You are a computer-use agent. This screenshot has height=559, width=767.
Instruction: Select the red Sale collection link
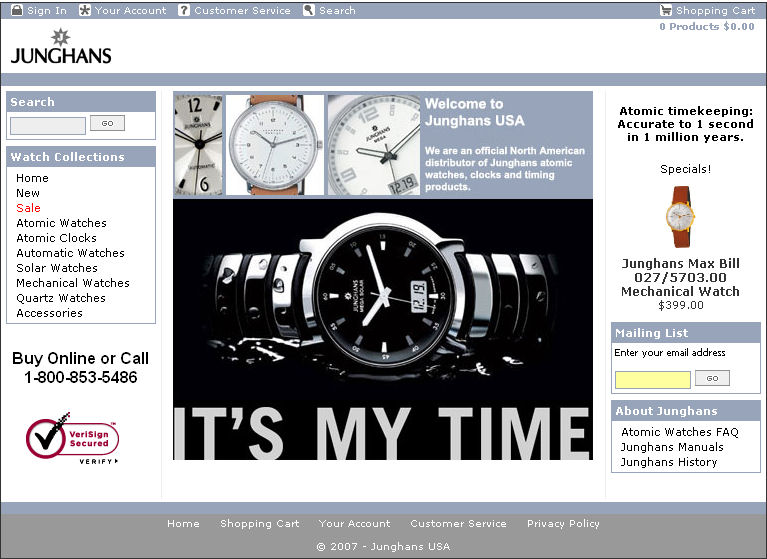[28, 208]
